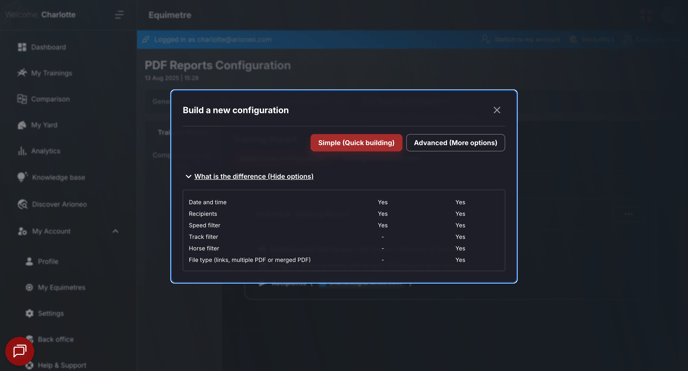Click the My Equimetres icon
This screenshot has width=688, height=371.
tap(29, 287)
